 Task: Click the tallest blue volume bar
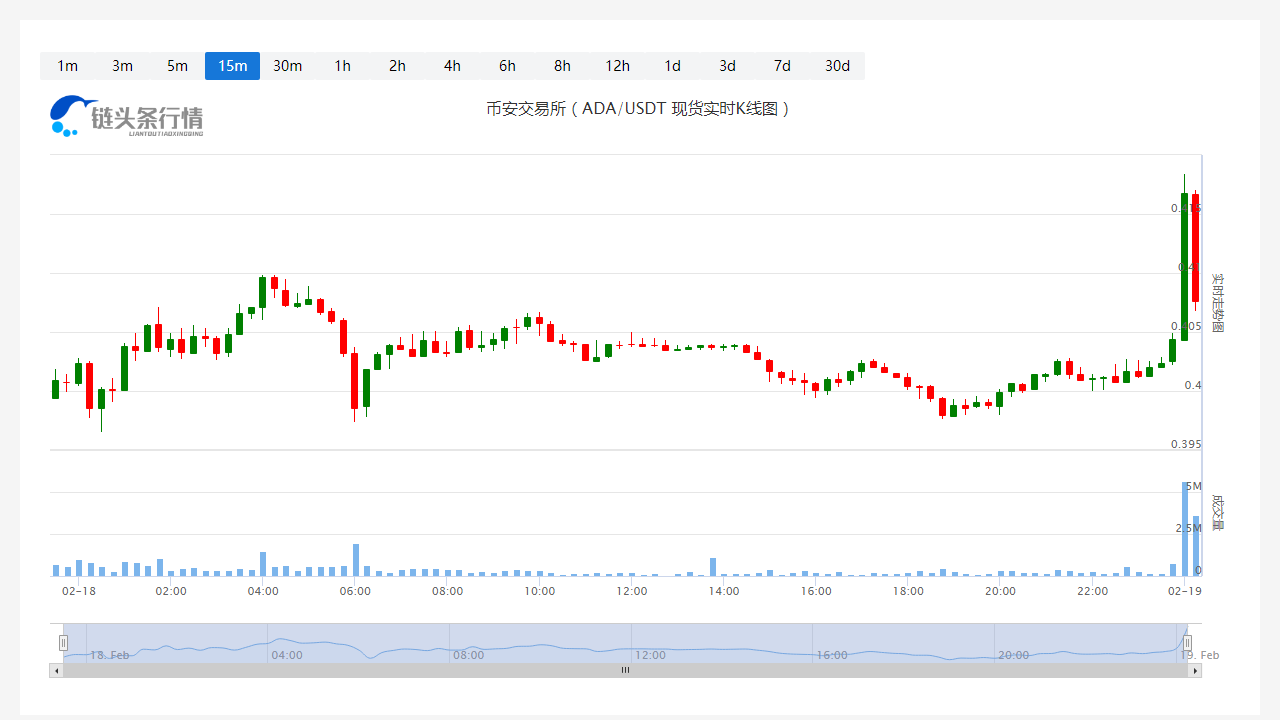[x=1185, y=530]
